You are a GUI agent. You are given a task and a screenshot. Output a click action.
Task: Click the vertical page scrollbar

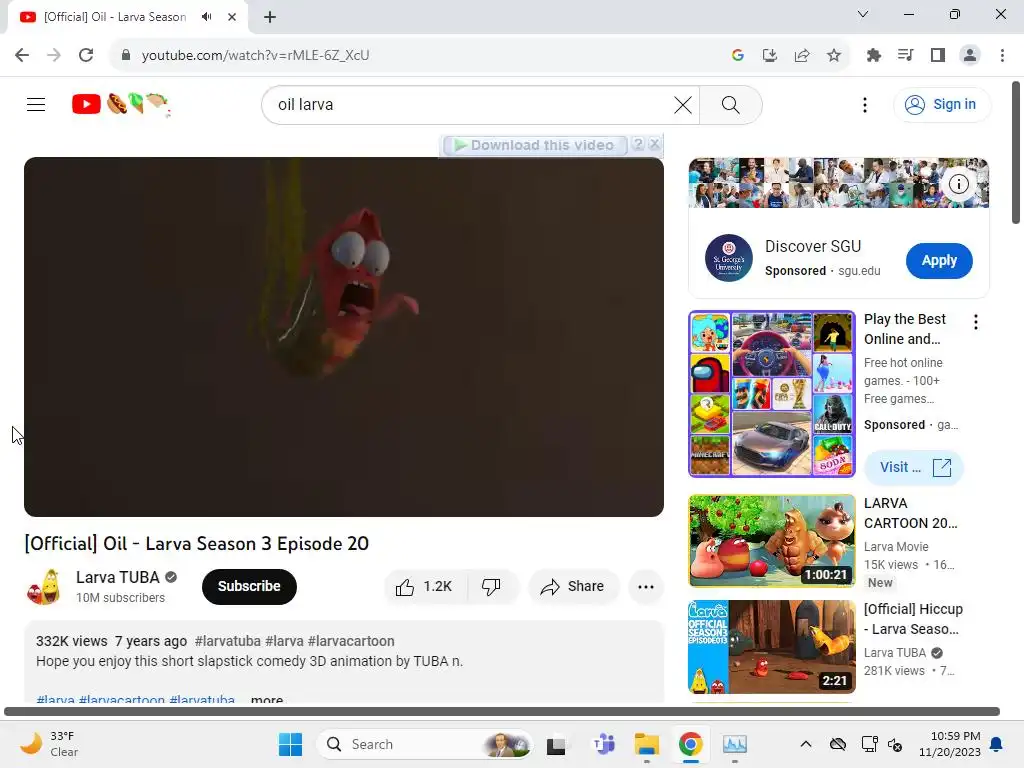[1016, 153]
